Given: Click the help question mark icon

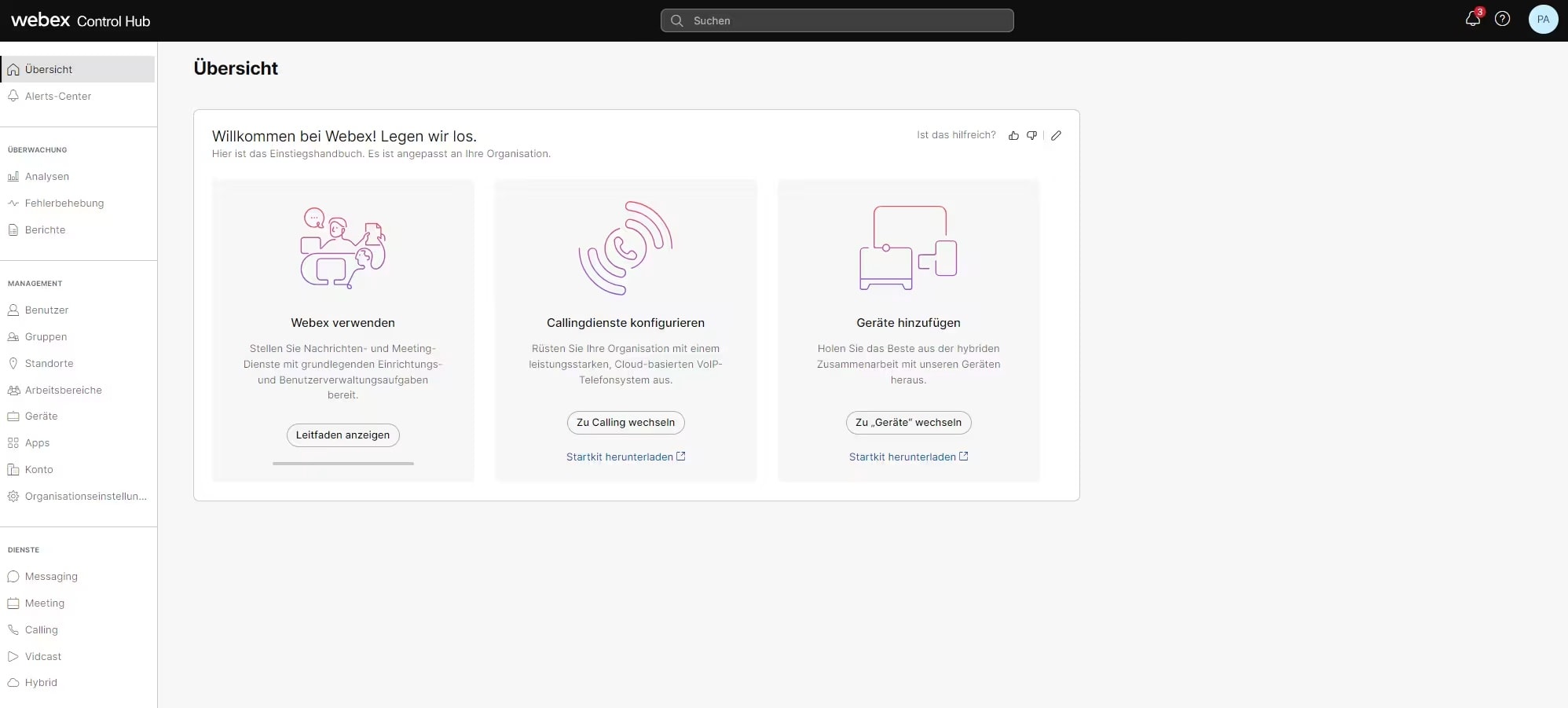Looking at the screenshot, I should click(1502, 20).
